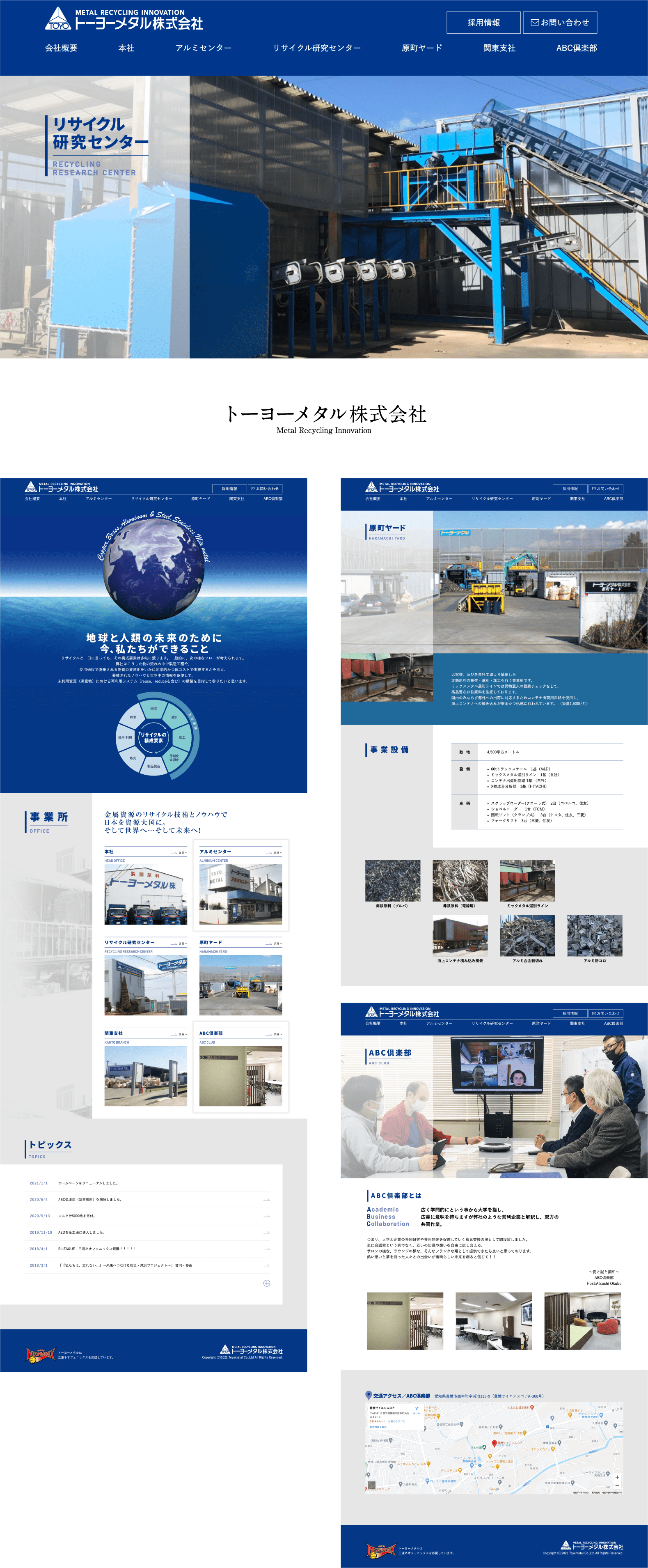Viewport: 648px width, 1568px height.
Task: Click 非鉄原料（ダライ粉） material photo
Action: pos(392,881)
